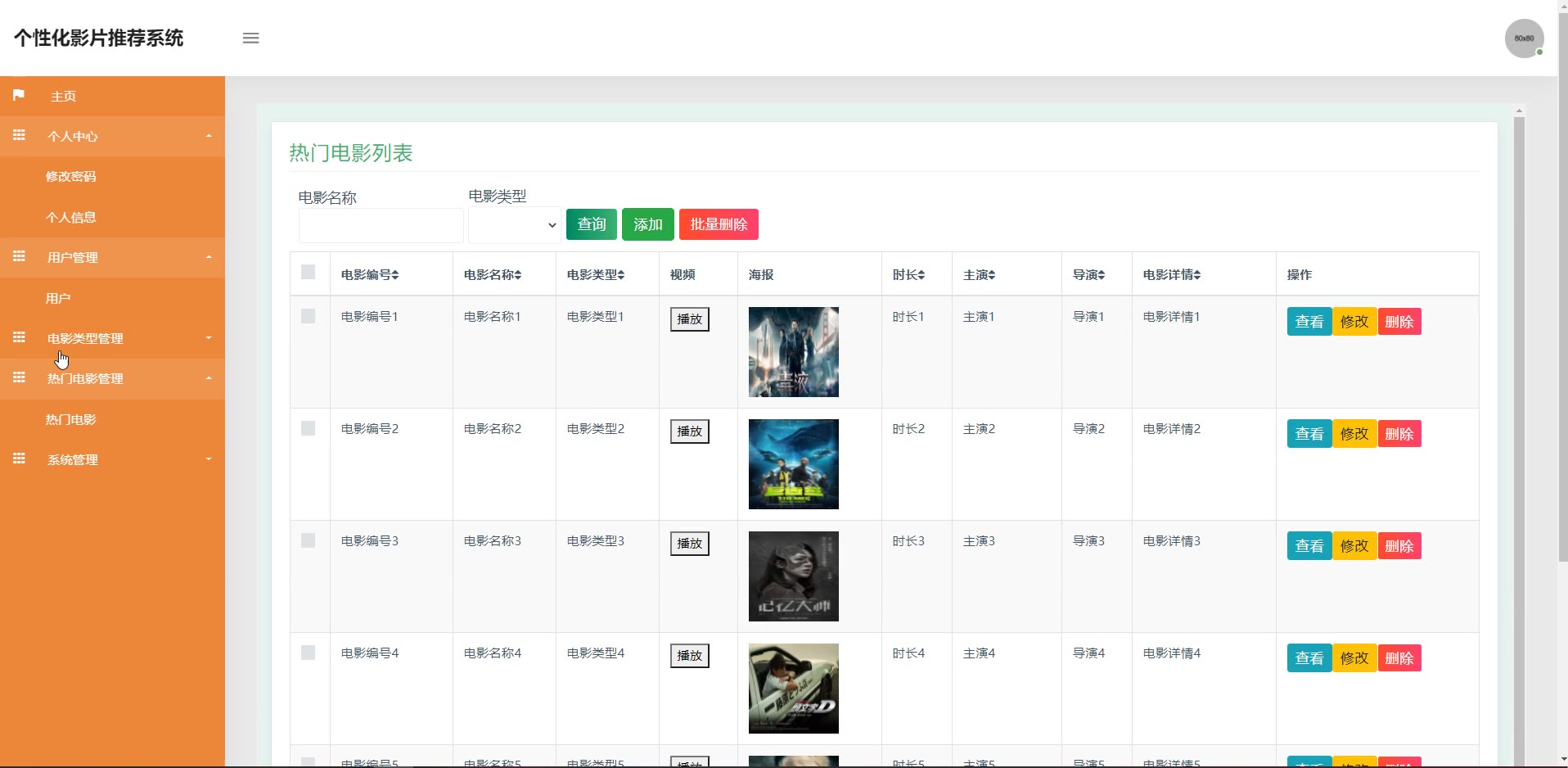Screen dimensions: 1568x768
Task: Collapse the 用户管理 menu section
Action: [x=112, y=257]
